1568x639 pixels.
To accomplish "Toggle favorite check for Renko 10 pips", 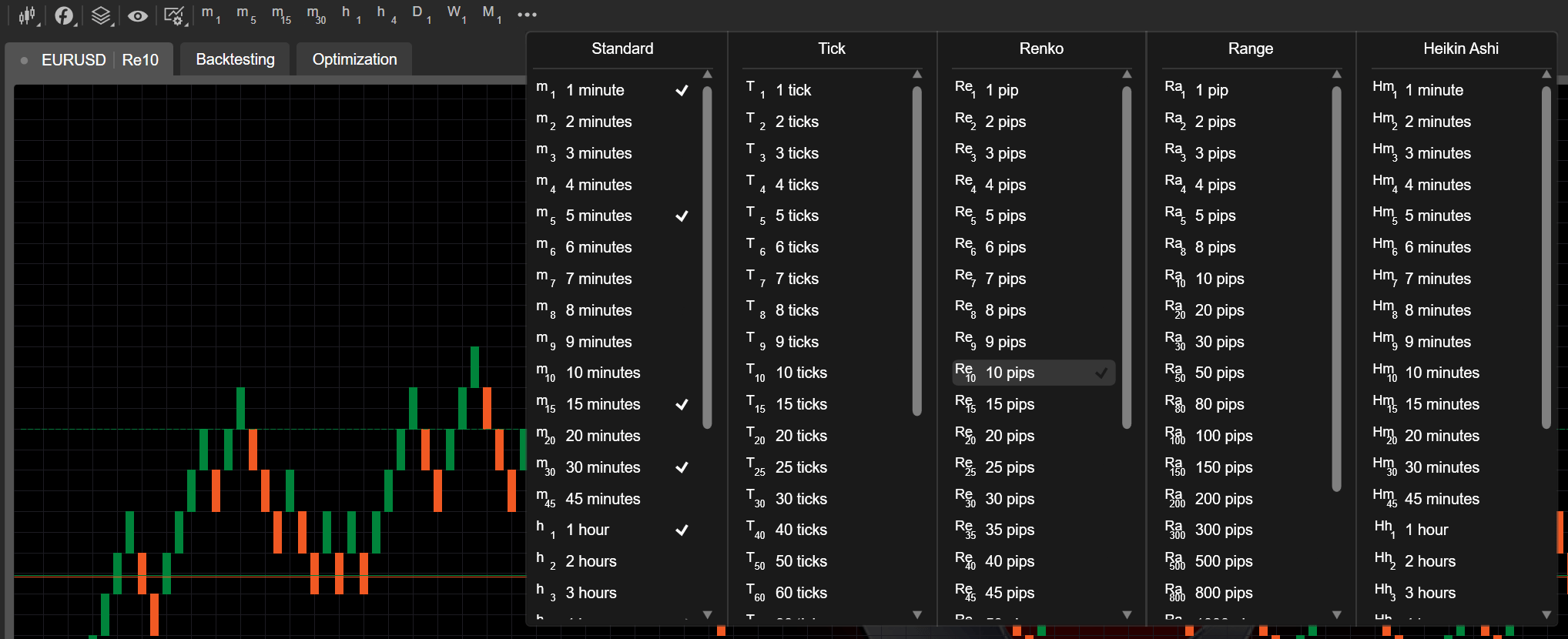I will point(1101,373).
